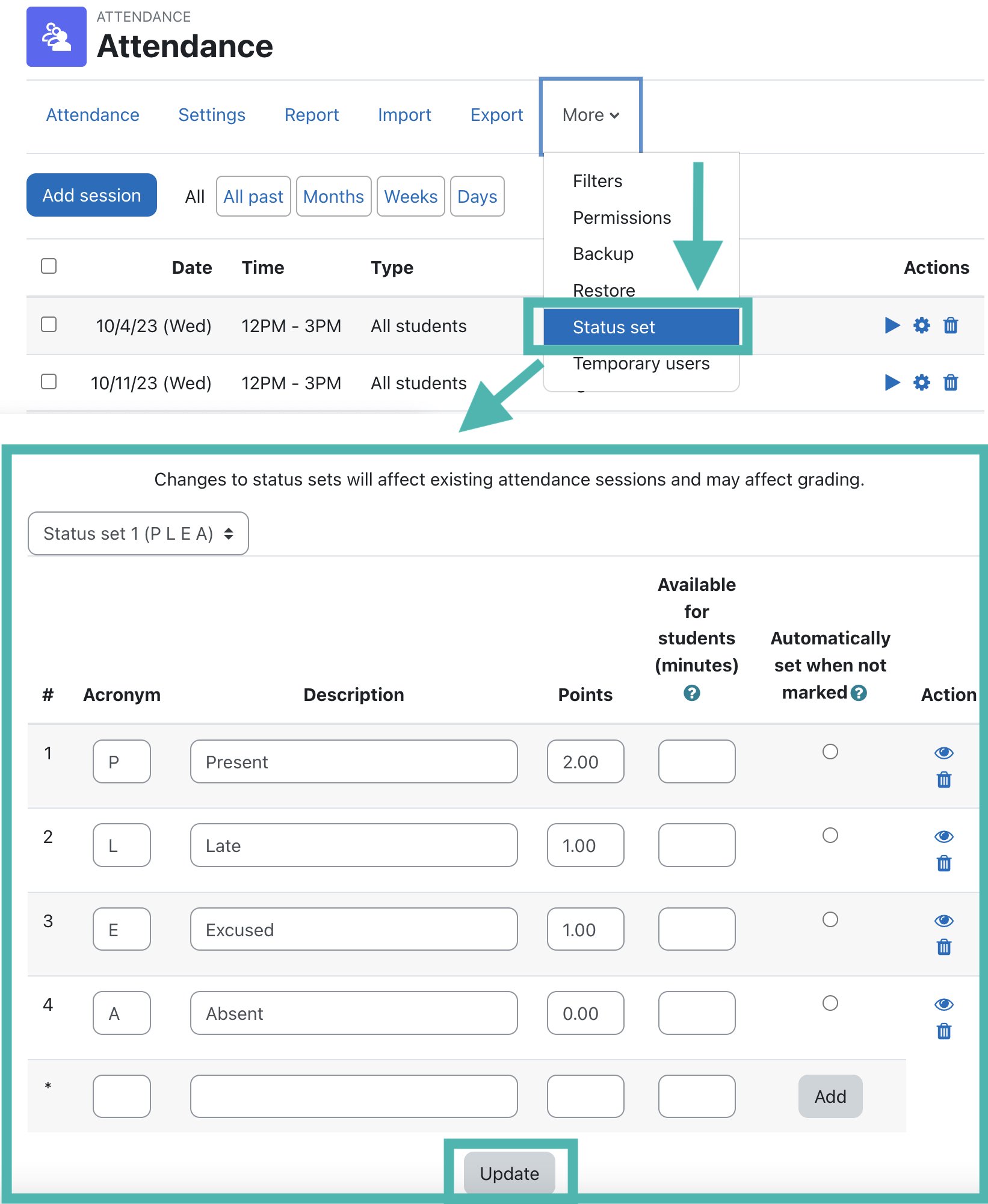Click the Update button

pos(510,1173)
